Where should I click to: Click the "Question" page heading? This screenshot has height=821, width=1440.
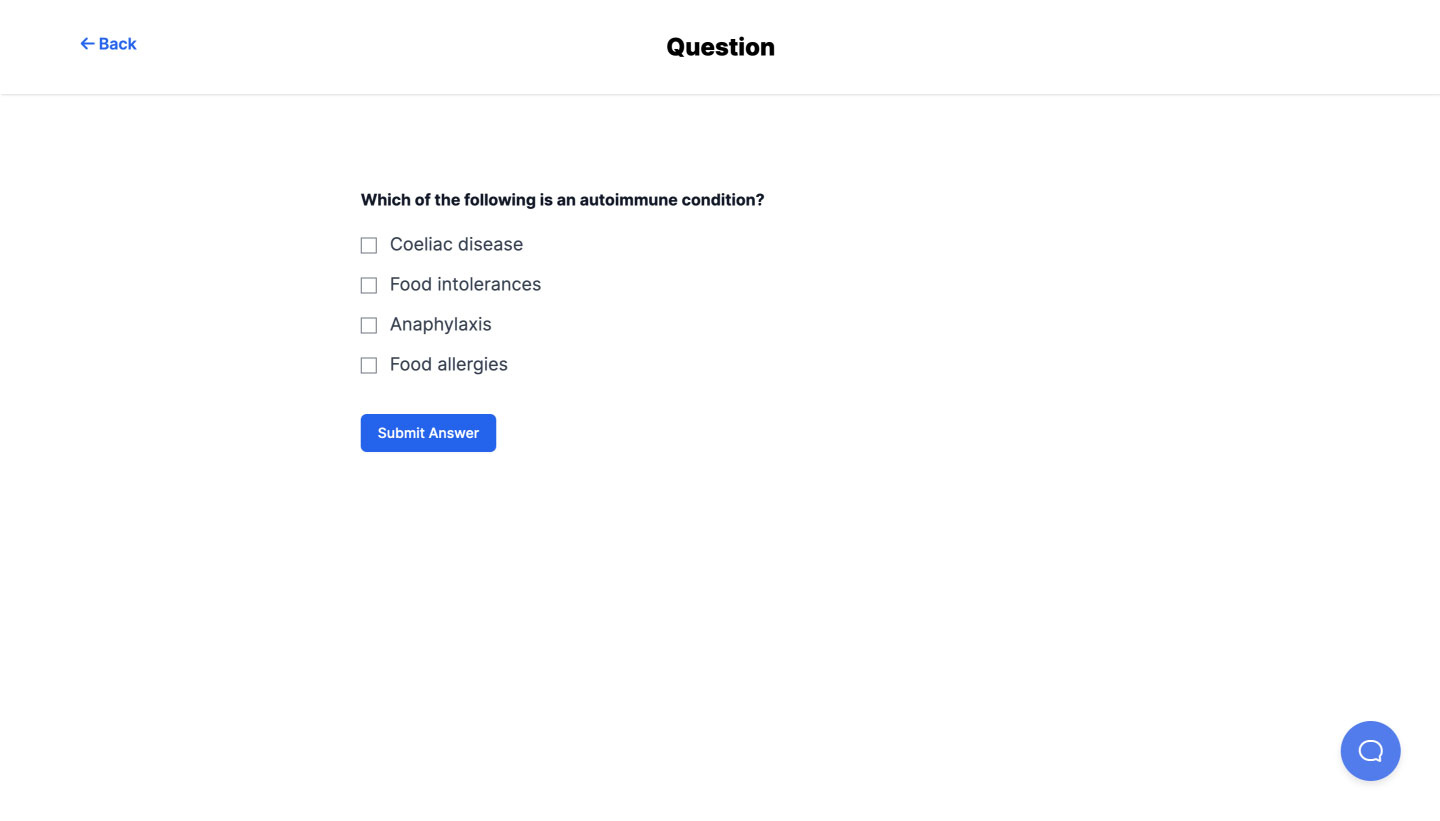[x=720, y=47]
